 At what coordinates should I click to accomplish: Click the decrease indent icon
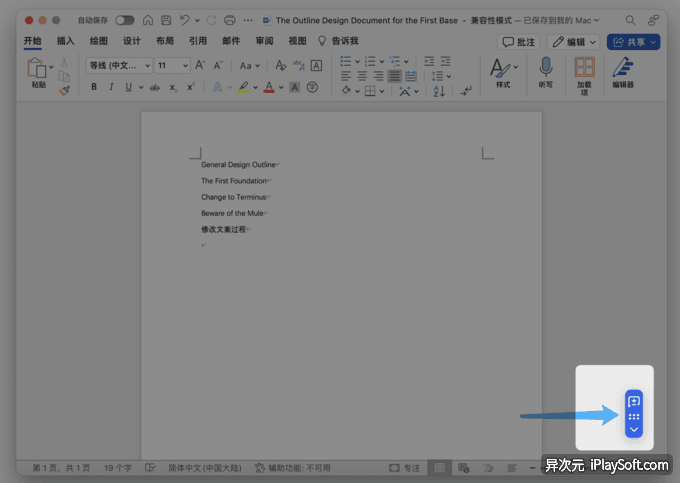click(429, 61)
